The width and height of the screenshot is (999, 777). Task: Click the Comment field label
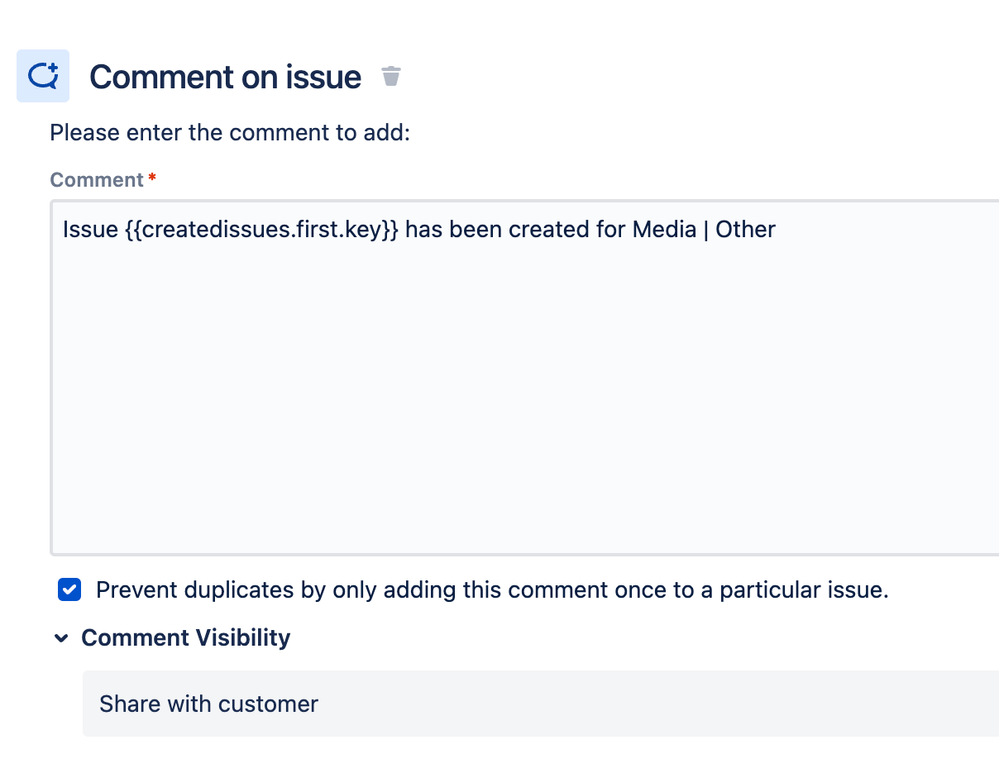click(x=96, y=180)
